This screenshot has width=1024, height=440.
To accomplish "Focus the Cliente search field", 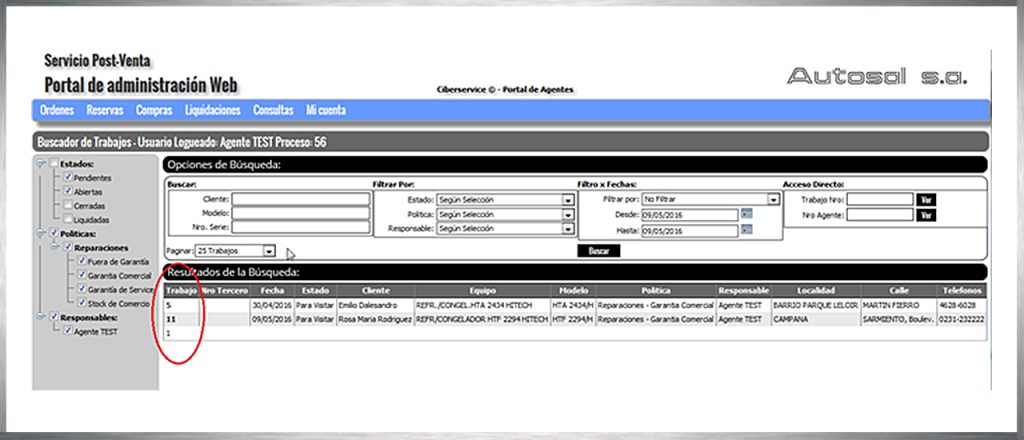I will (x=301, y=200).
